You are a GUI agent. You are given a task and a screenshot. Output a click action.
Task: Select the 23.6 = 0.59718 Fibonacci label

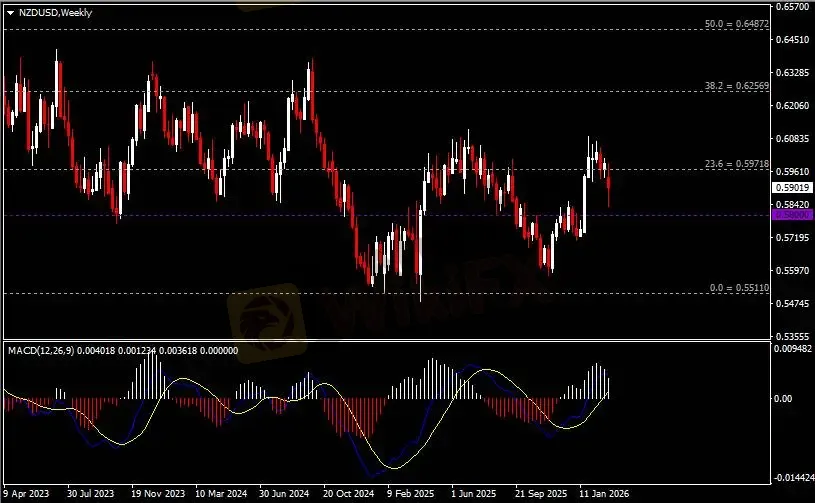(737, 164)
